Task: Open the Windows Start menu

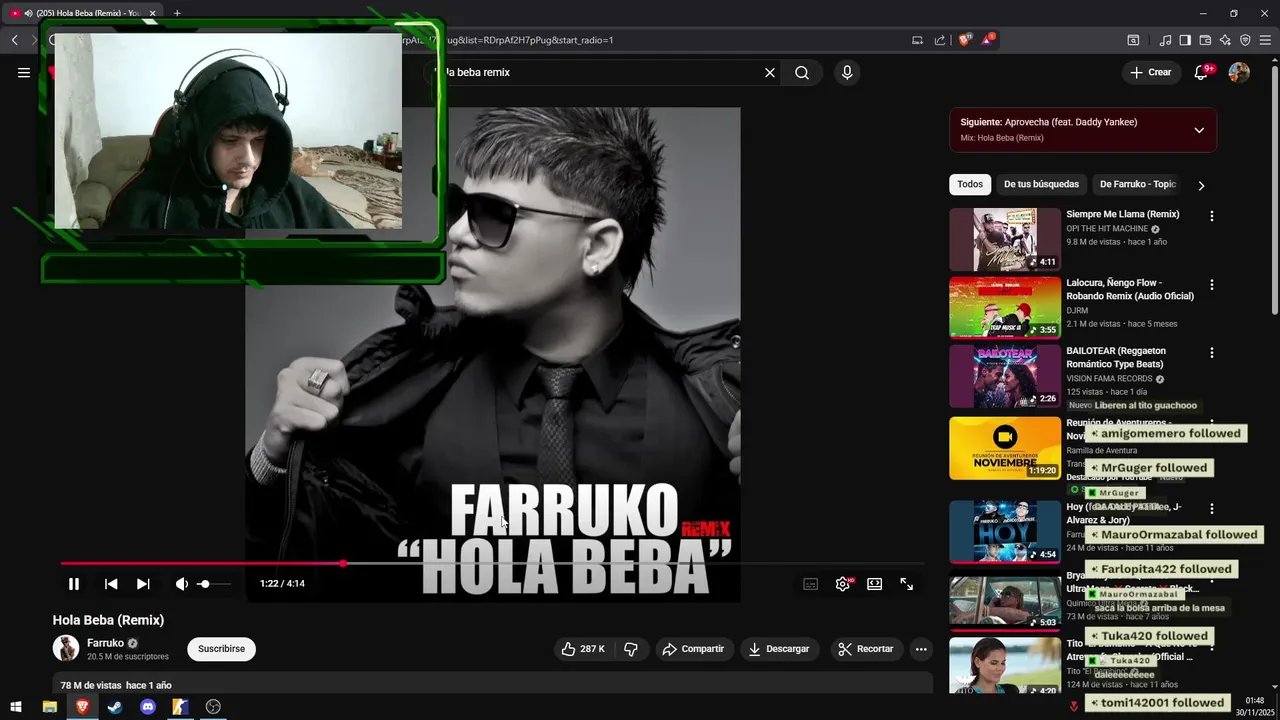Action: click(16, 707)
